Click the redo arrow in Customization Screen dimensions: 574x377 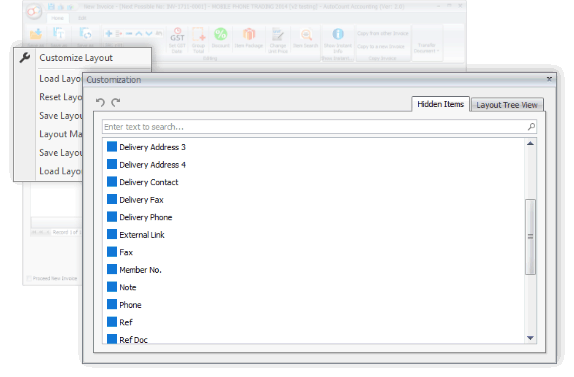(x=116, y=102)
